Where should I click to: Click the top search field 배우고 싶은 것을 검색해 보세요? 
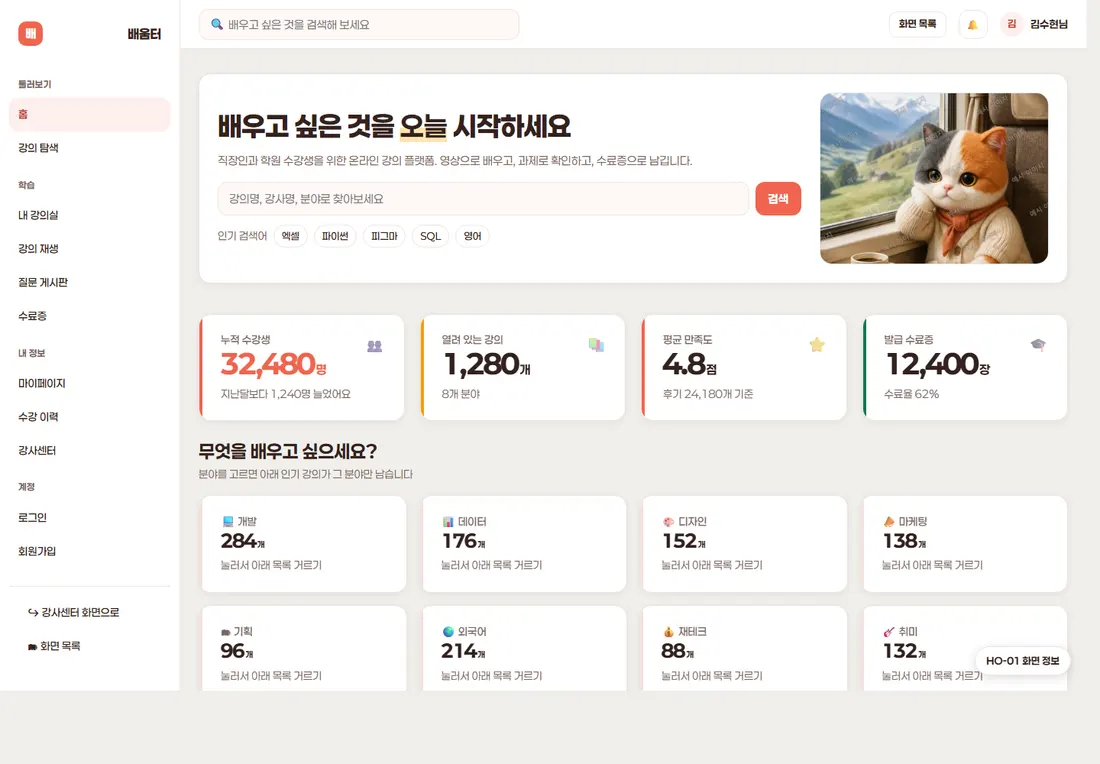click(x=359, y=25)
